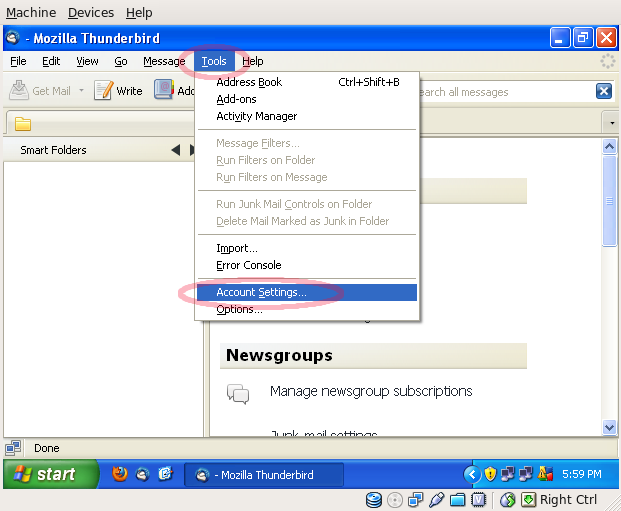Click the Thunderbird title bar icon
The image size is (621, 511).
(13, 38)
